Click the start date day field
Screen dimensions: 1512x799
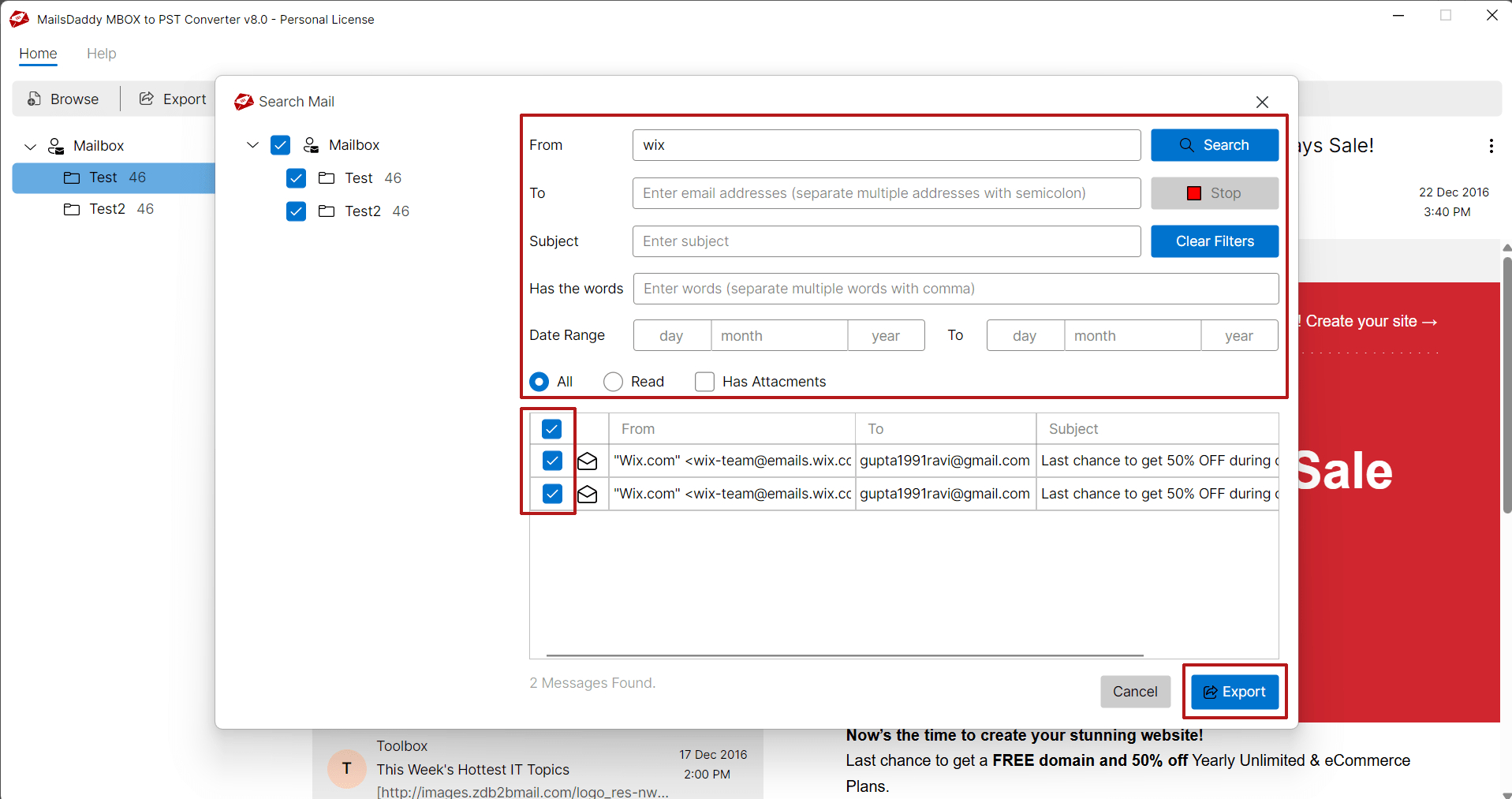click(672, 335)
